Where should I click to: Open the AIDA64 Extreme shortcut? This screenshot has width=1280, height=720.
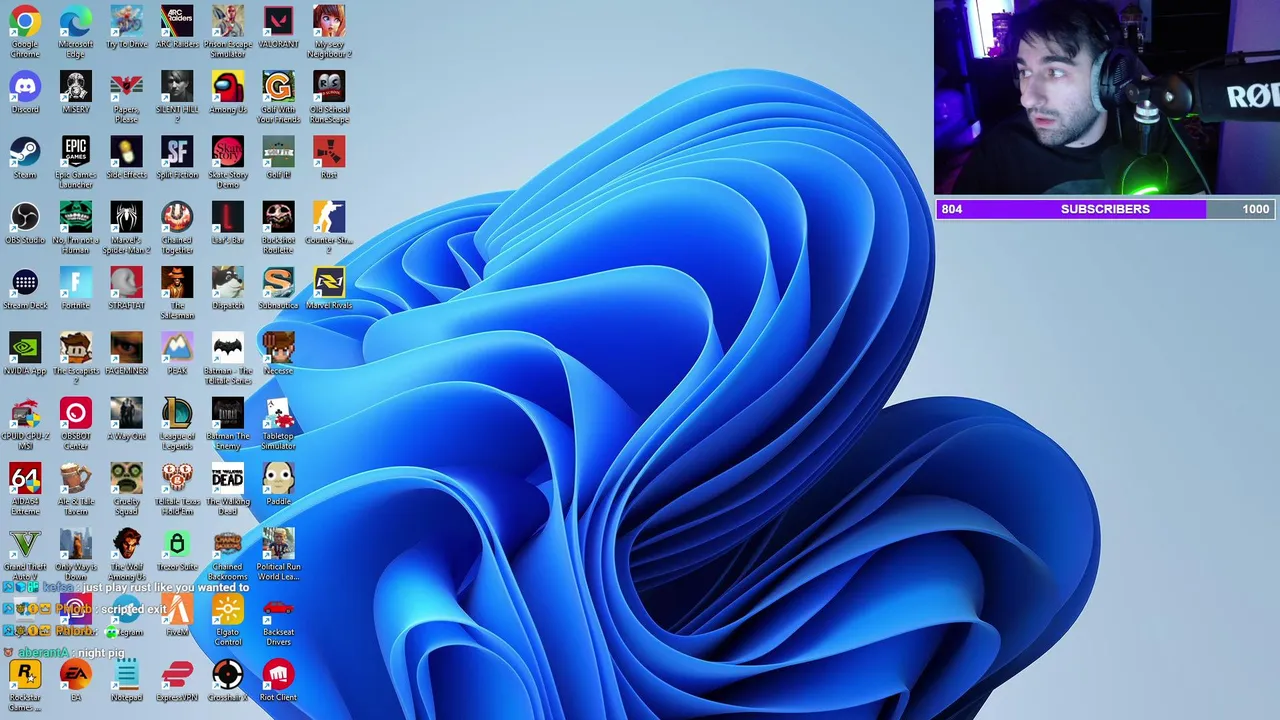[x=25, y=478]
